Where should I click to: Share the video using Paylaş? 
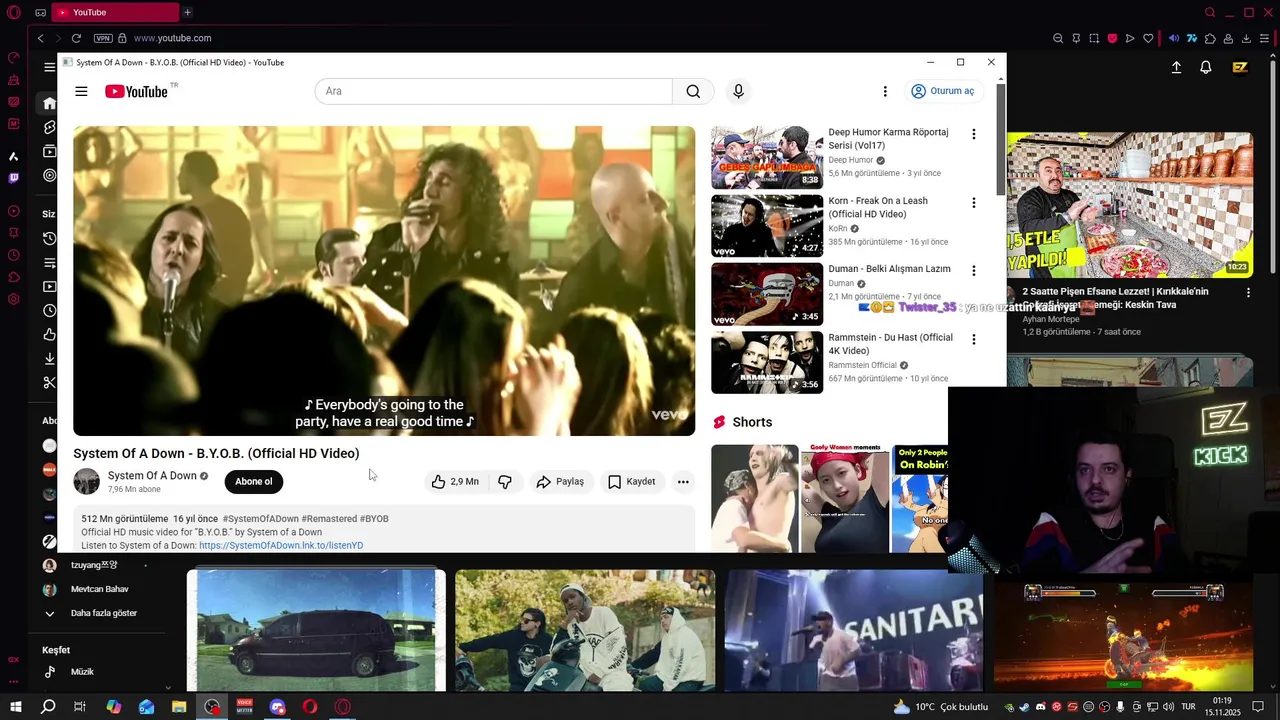[560, 482]
